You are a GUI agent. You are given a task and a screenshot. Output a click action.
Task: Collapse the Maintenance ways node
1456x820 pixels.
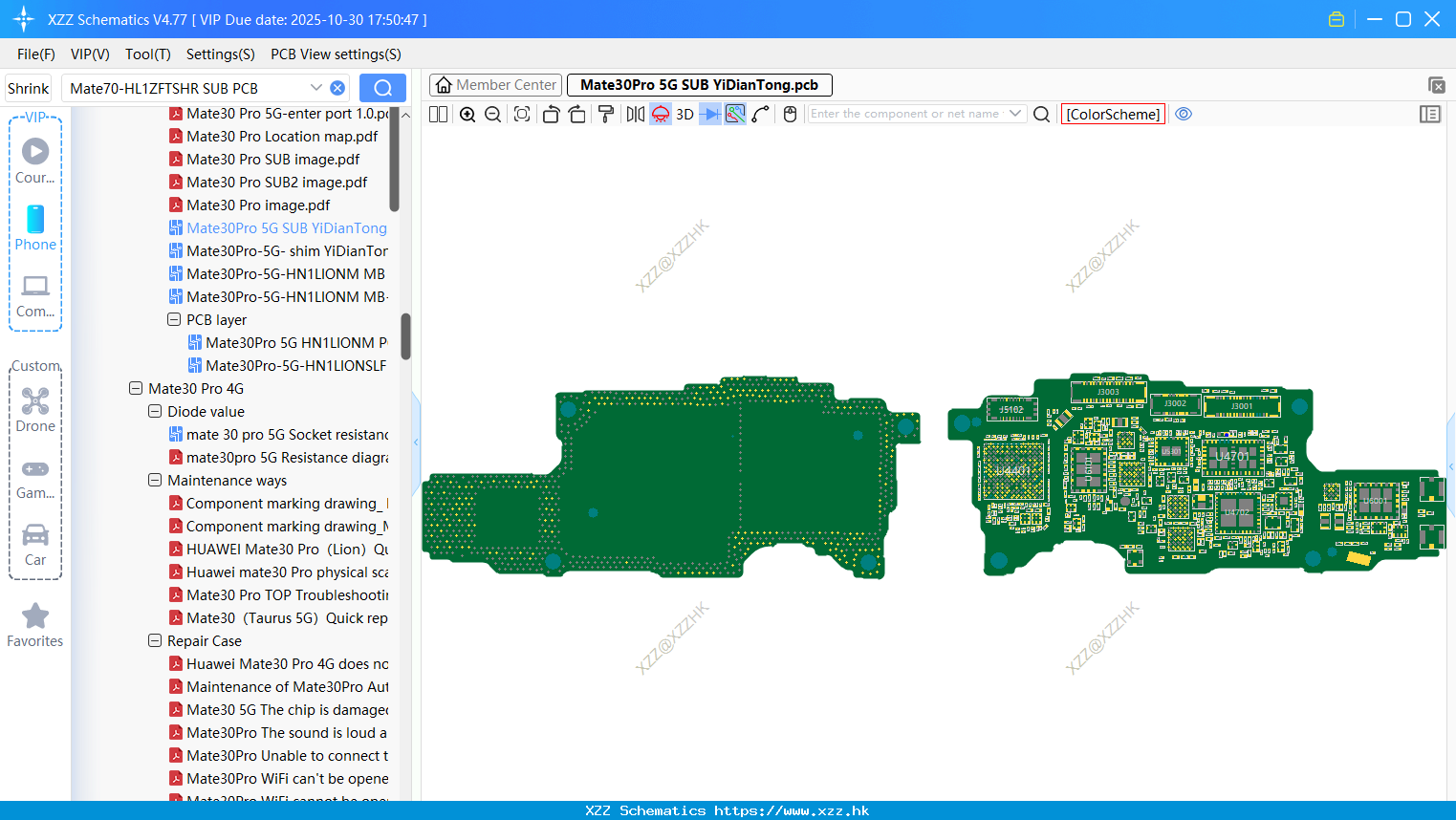tap(155, 480)
